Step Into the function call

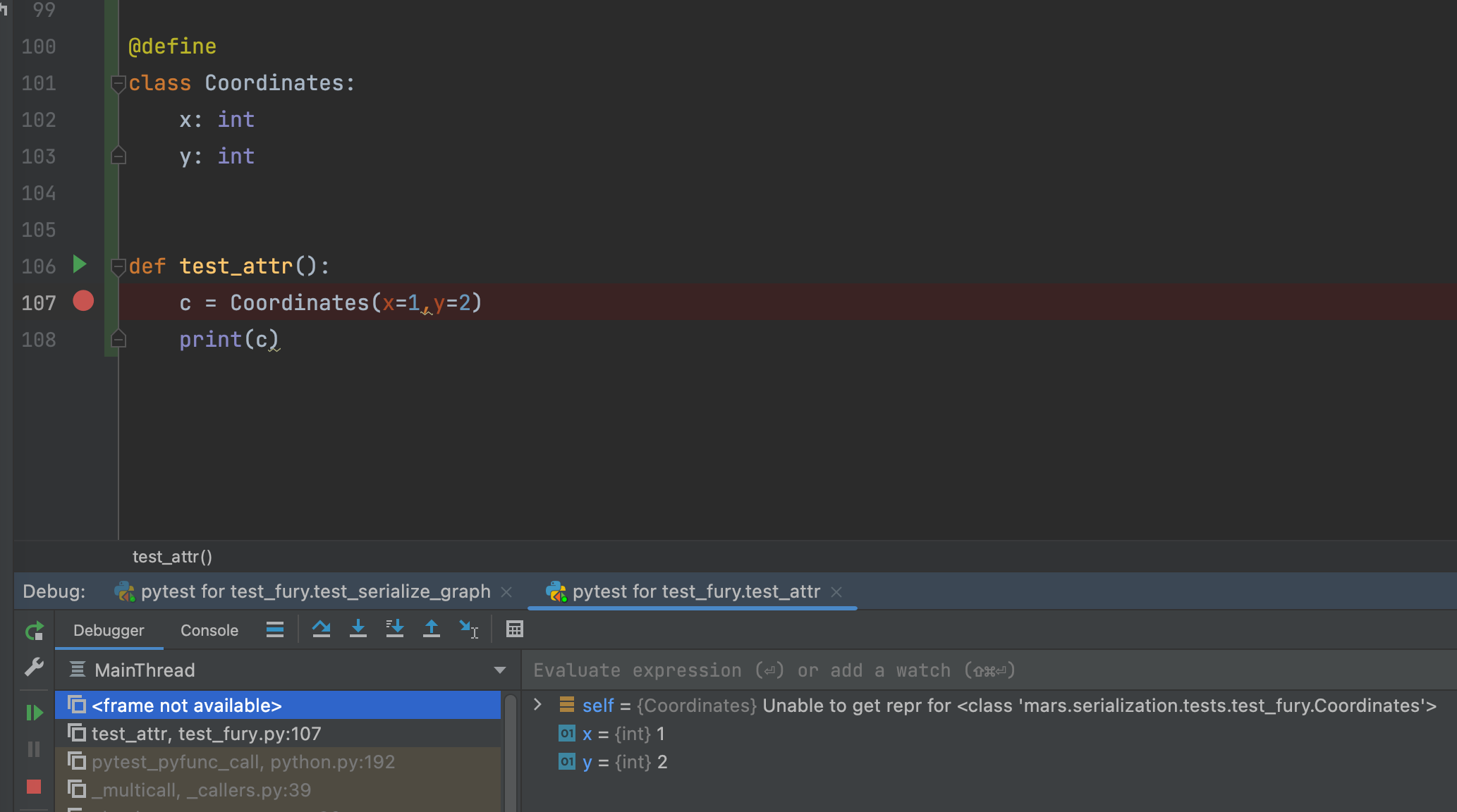click(358, 629)
